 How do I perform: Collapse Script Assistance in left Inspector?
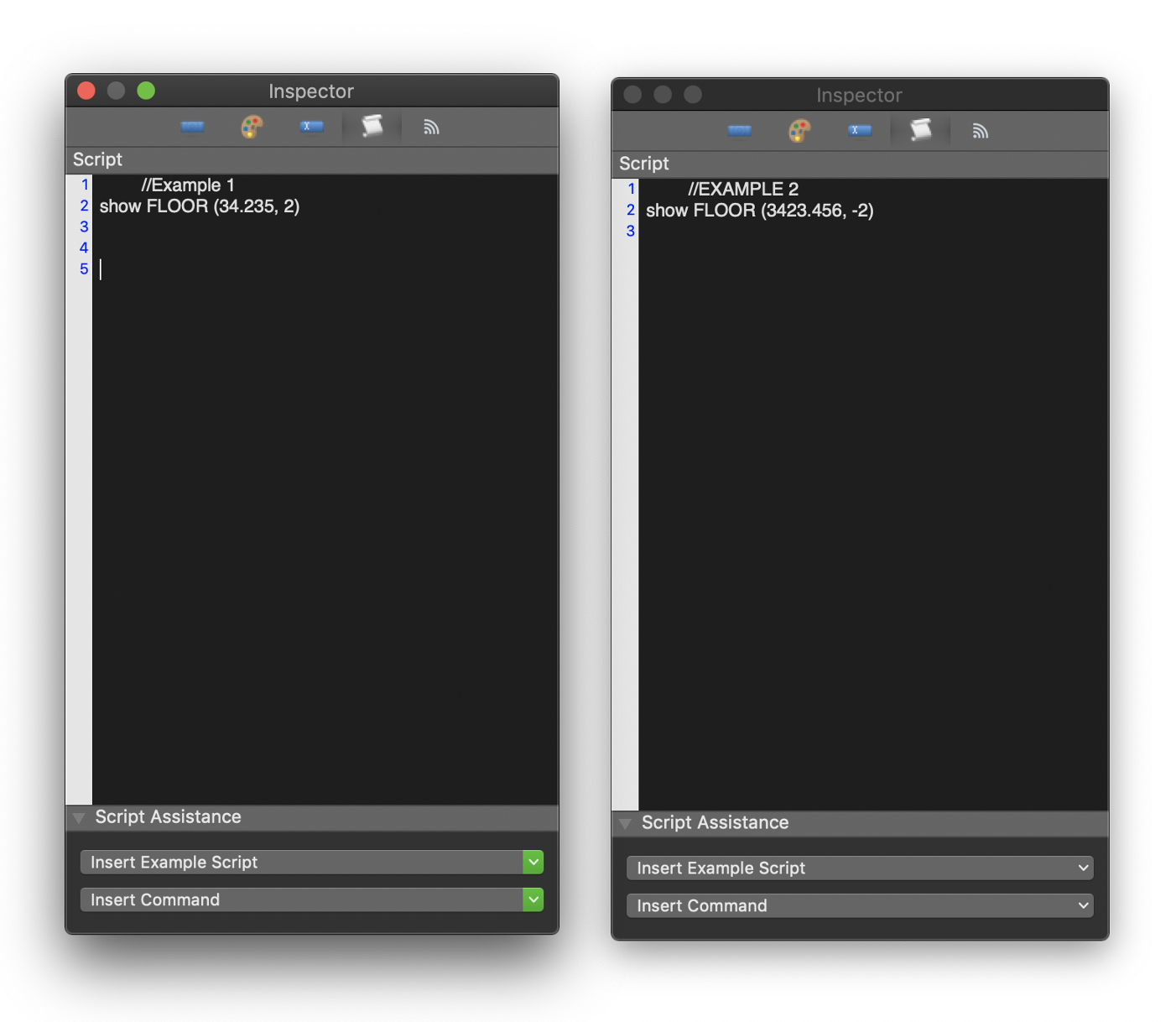pos(79,818)
